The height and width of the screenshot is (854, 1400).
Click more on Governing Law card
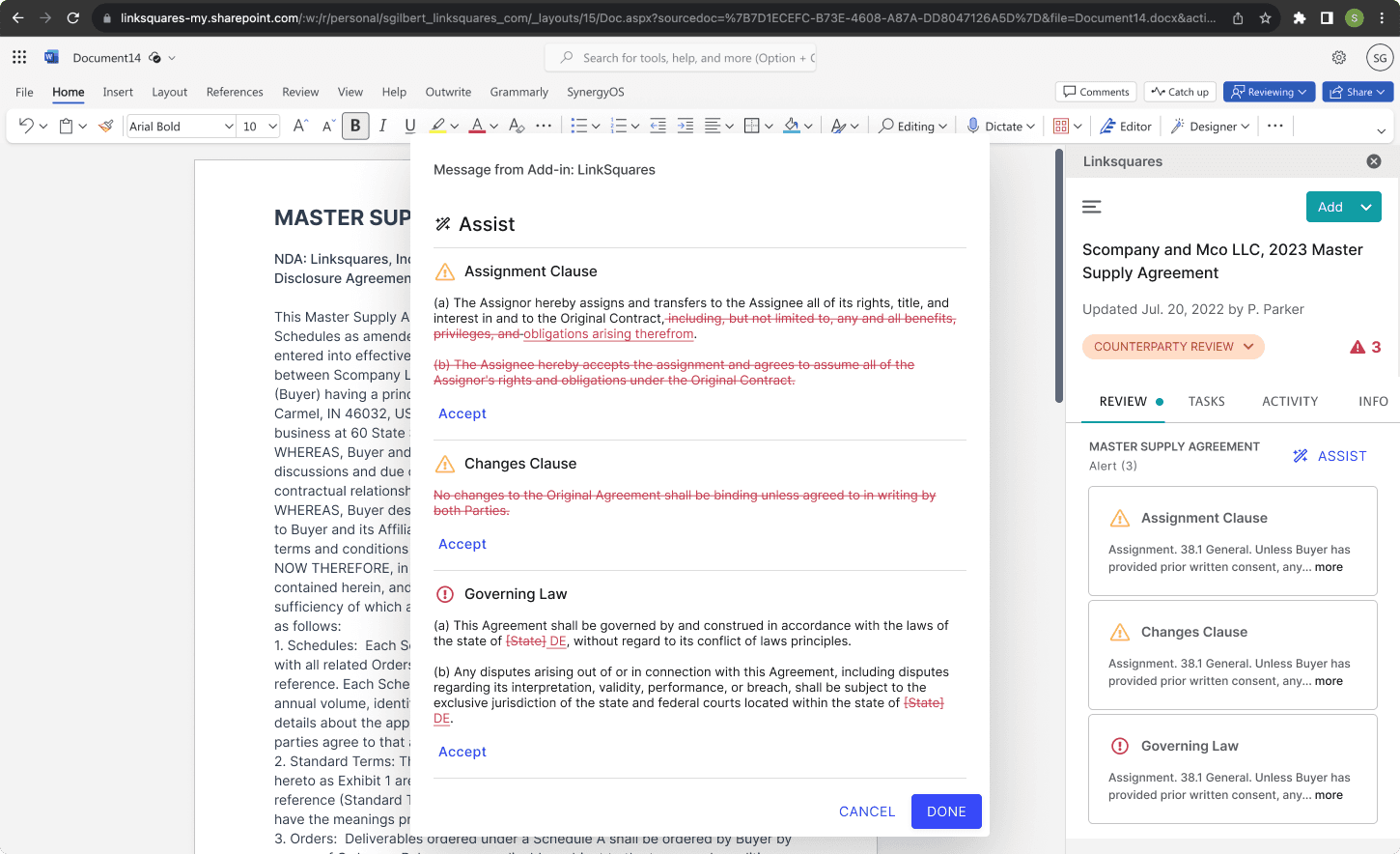(x=1329, y=795)
